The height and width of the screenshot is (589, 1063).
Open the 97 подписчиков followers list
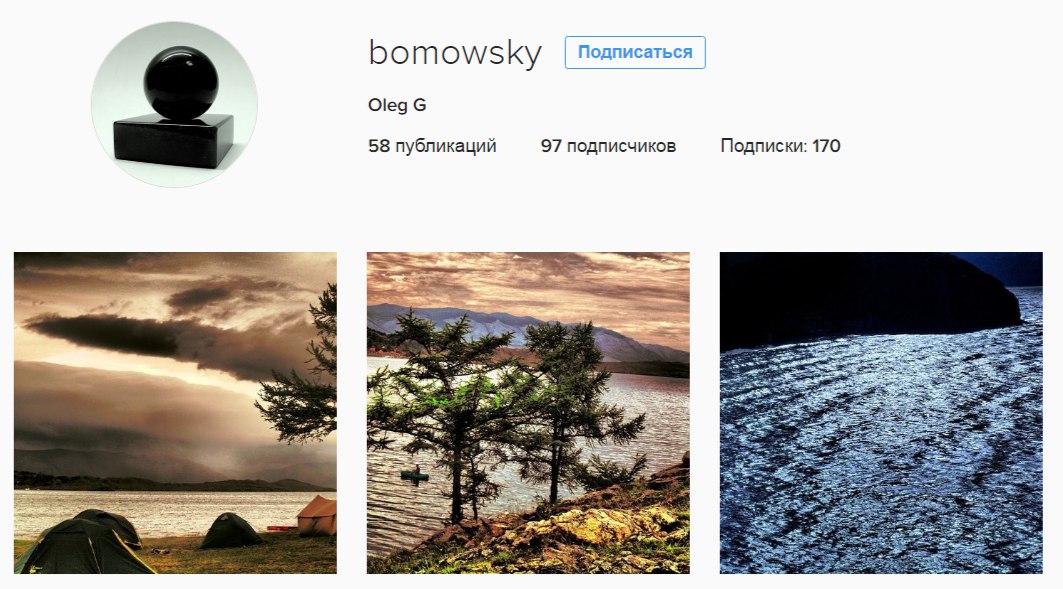[608, 146]
